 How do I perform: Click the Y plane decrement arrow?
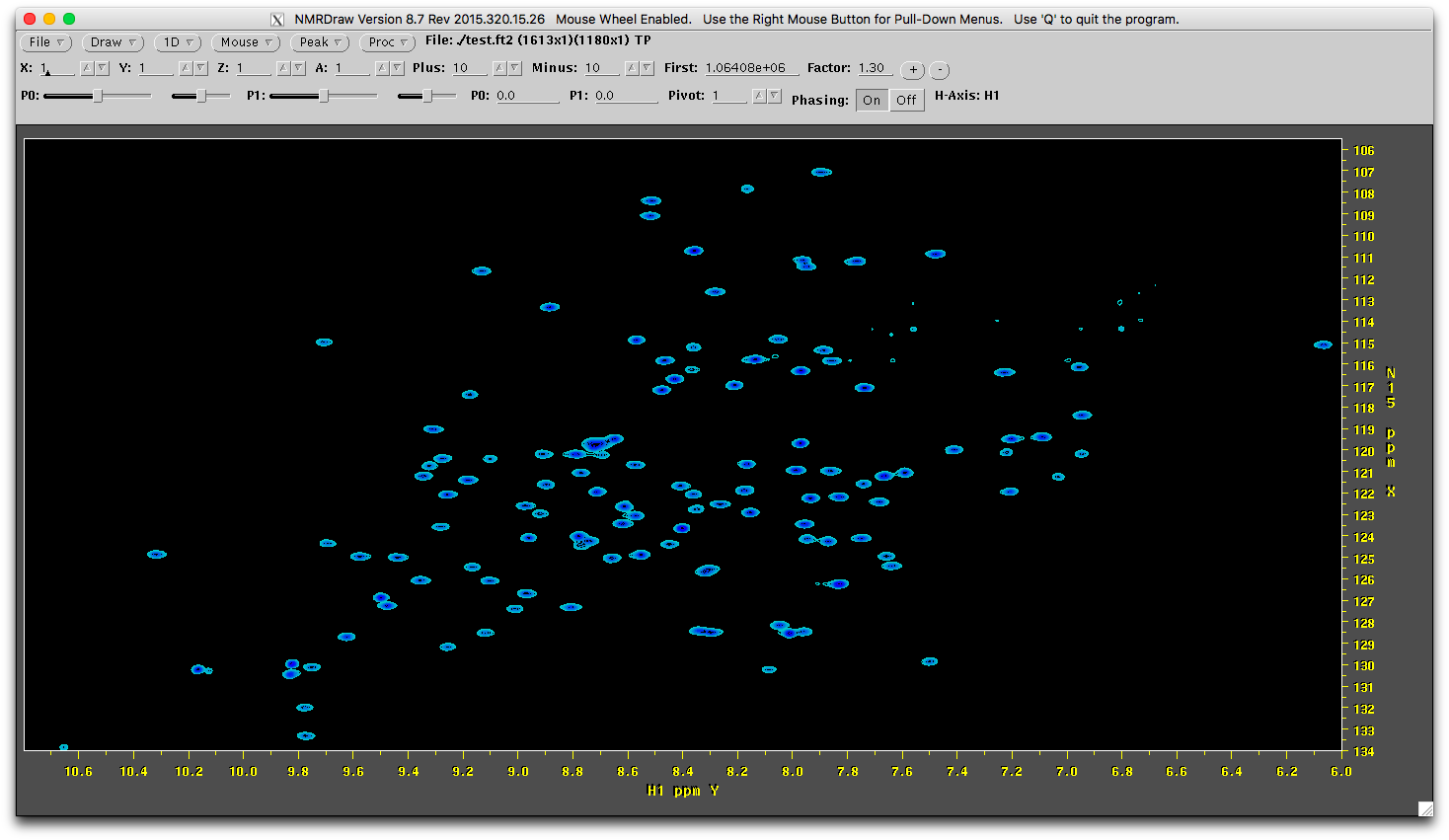(201, 68)
